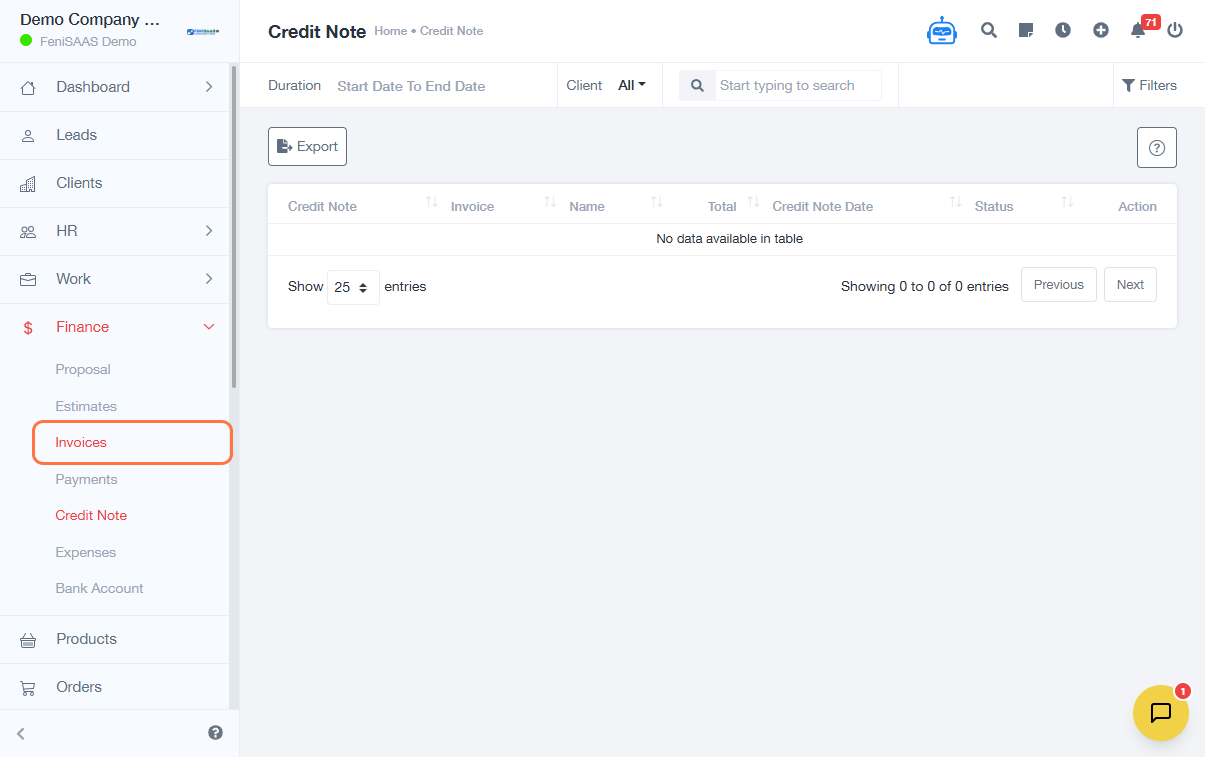Click the help question mark button above table
Screen dimensions: 1205x757
[1156, 148]
